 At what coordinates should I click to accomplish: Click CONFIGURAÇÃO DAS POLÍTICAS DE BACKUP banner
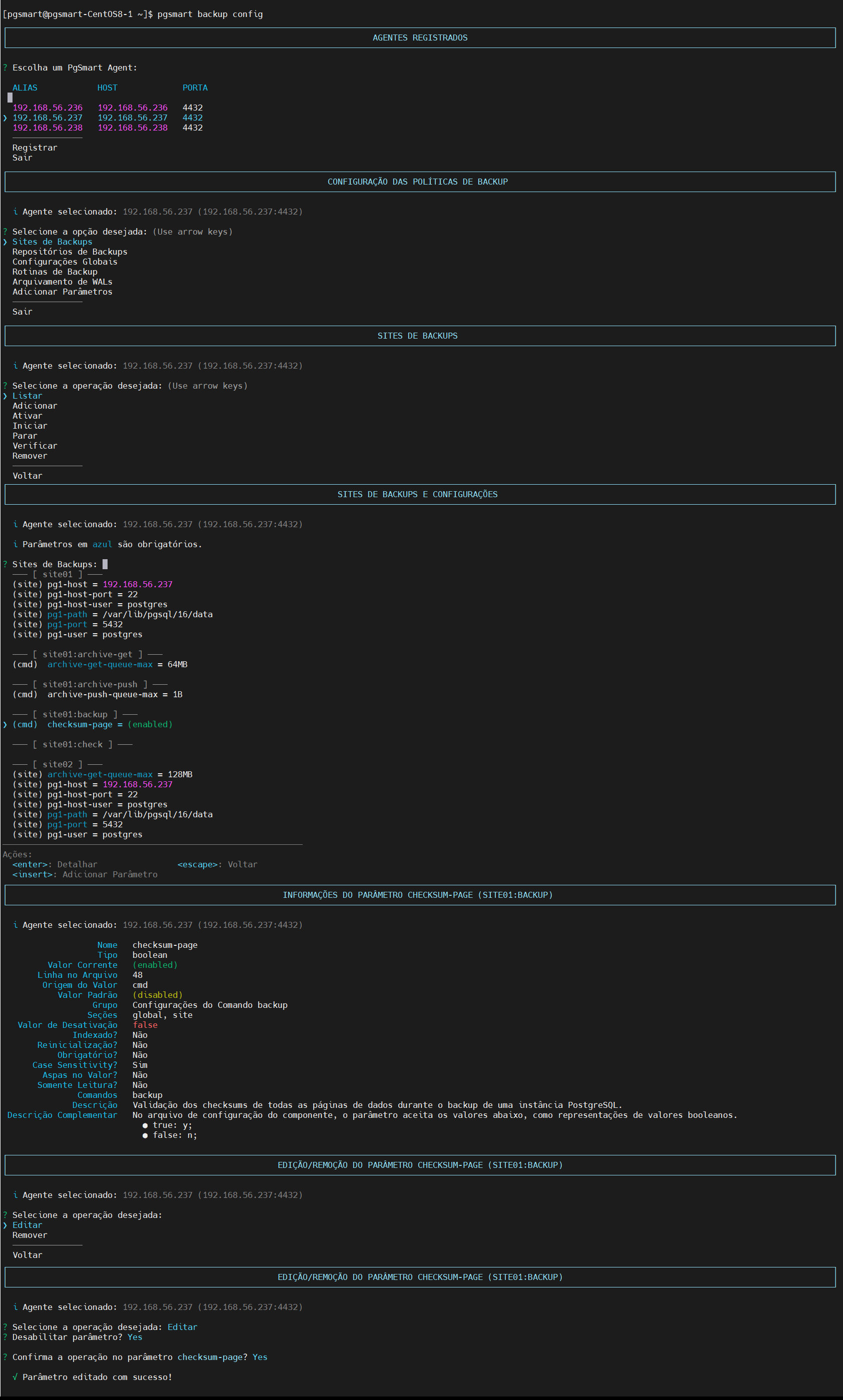[x=420, y=182]
